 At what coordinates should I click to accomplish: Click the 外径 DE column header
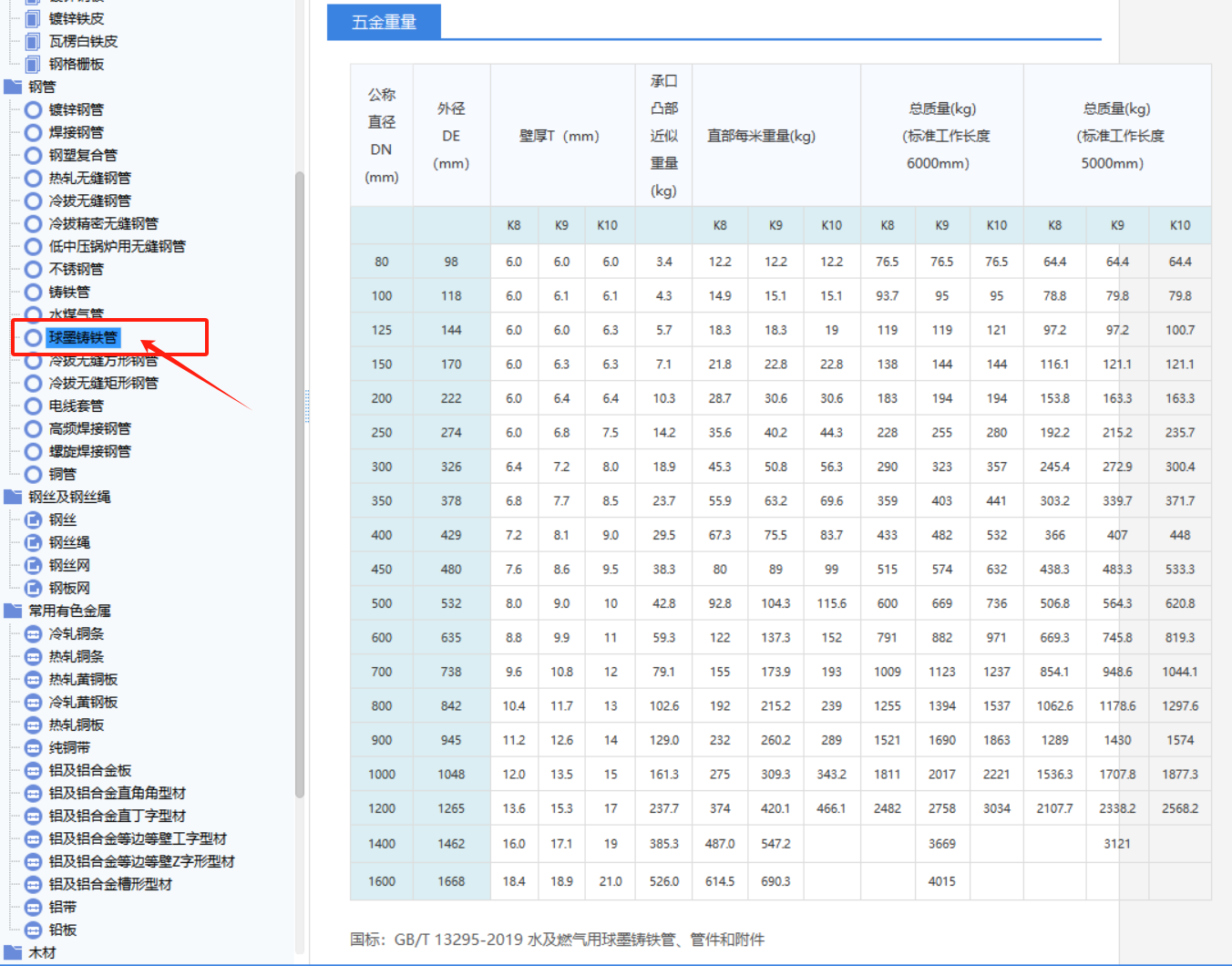451,136
